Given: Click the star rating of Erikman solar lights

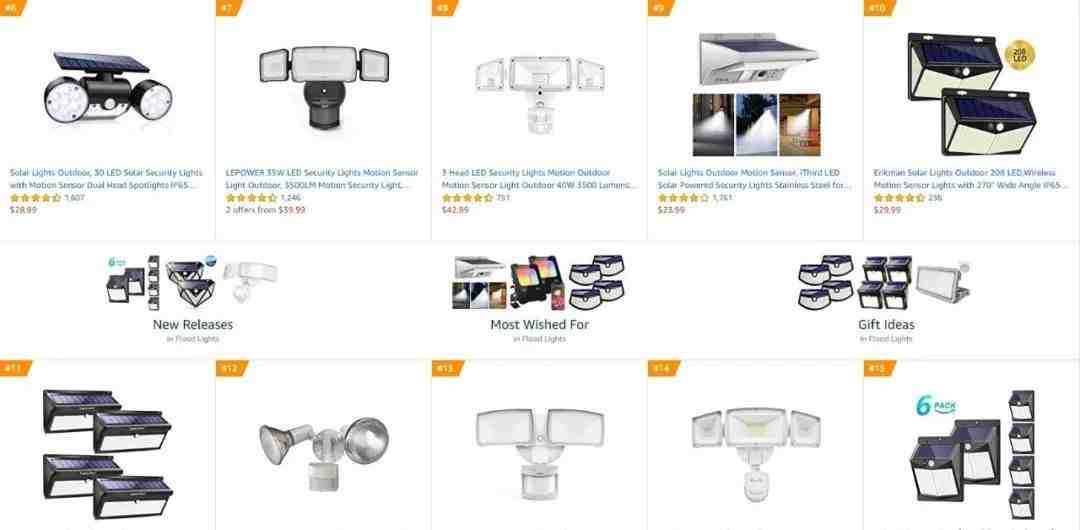Looking at the screenshot, I should click(x=899, y=198).
